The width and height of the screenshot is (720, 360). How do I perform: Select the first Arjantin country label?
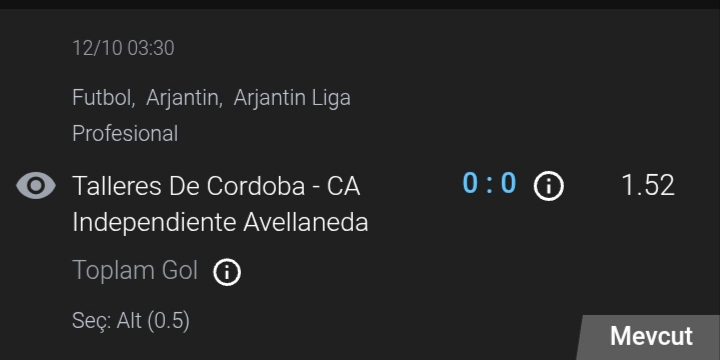point(182,98)
